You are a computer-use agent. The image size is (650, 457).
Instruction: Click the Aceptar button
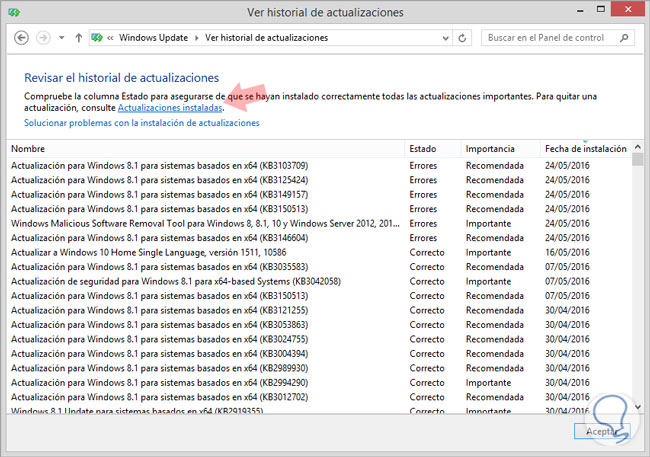click(x=602, y=431)
